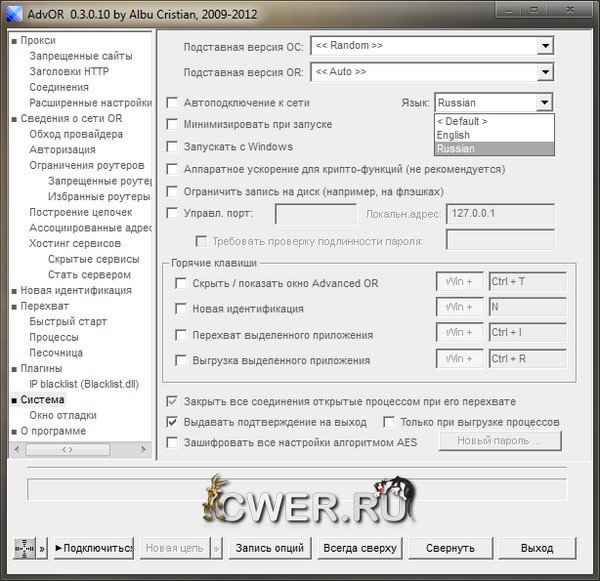Click the circuit icon button at bottom left

(x=24, y=548)
